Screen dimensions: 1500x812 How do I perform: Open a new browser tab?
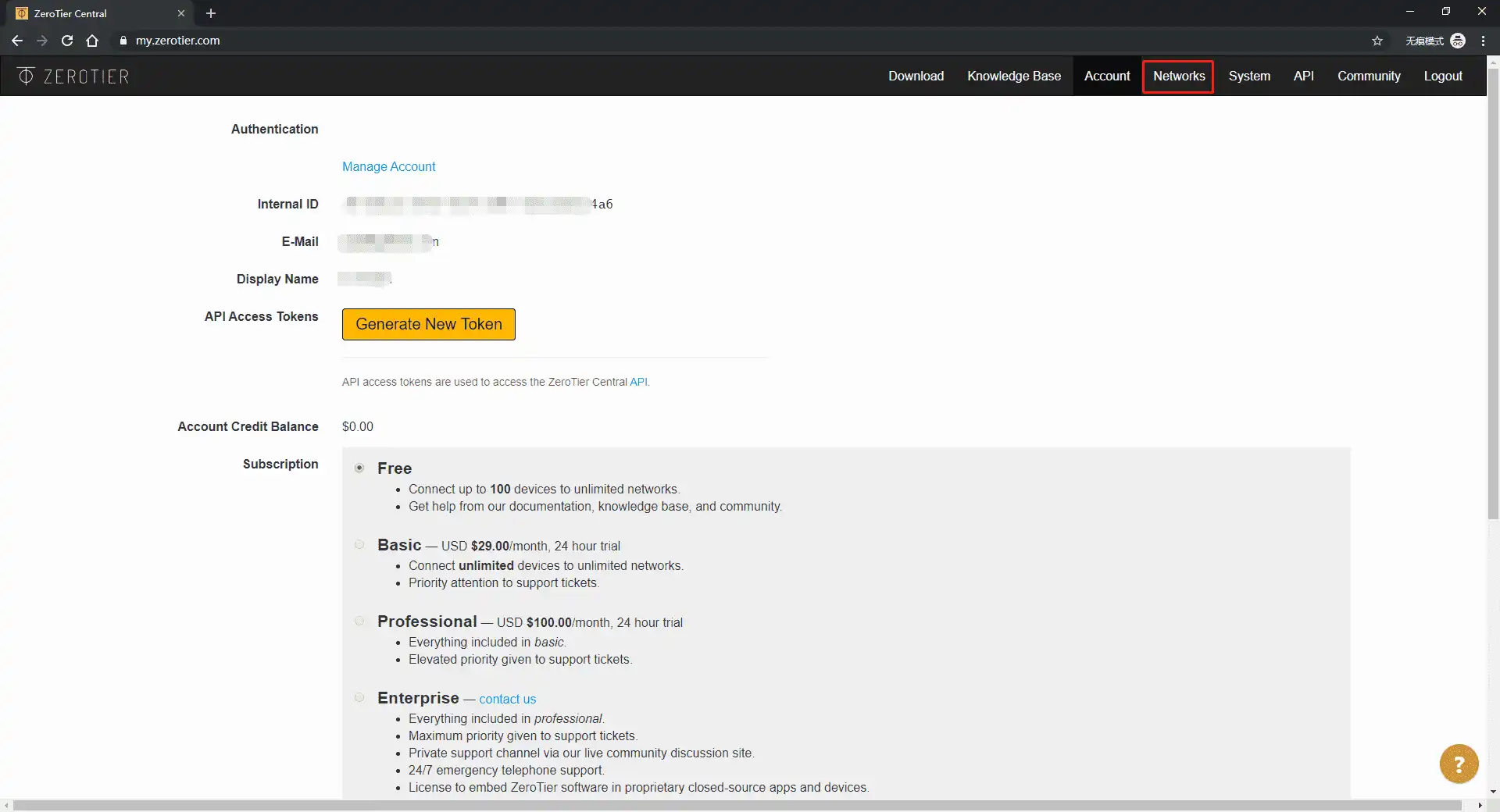tap(211, 13)
